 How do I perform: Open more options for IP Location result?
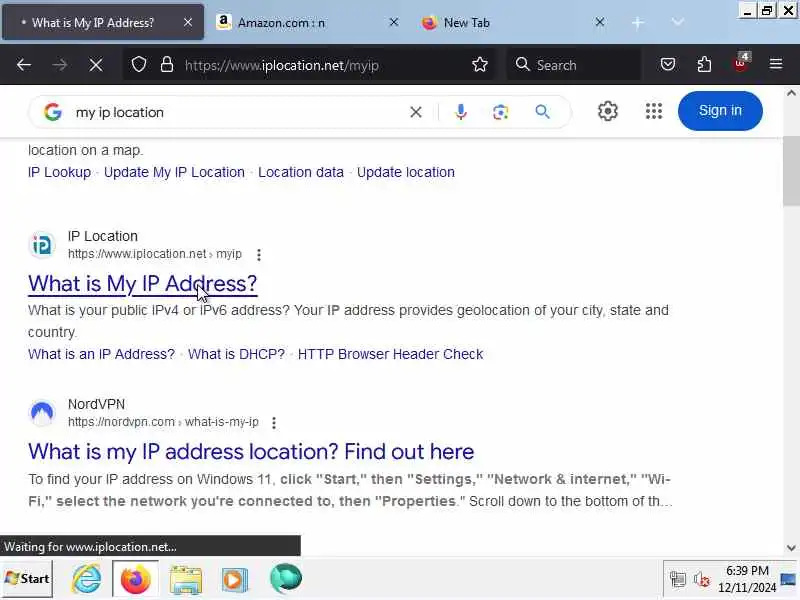pyautogui.click(x=259, y=255)
